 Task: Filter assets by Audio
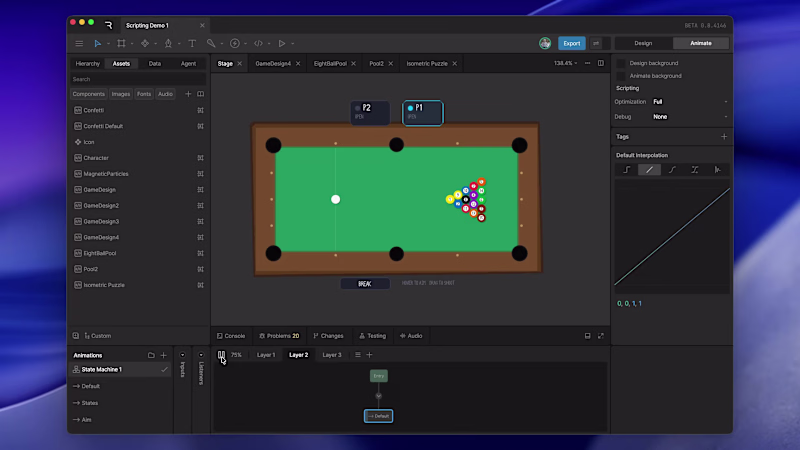pyautogui.click(x=165, y=94)
